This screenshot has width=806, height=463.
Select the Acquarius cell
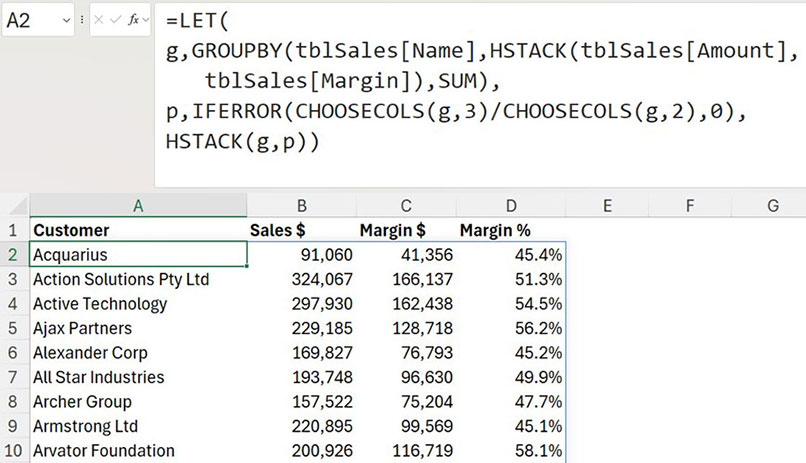(x=138, y=255)
